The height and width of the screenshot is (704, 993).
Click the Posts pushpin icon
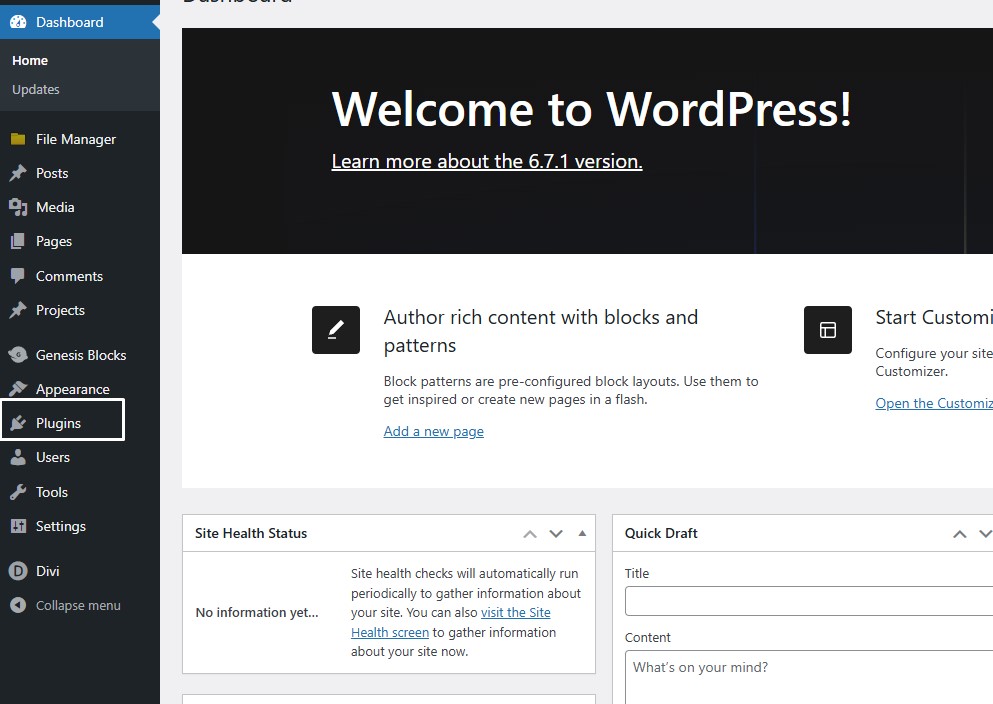click(18, 173)
